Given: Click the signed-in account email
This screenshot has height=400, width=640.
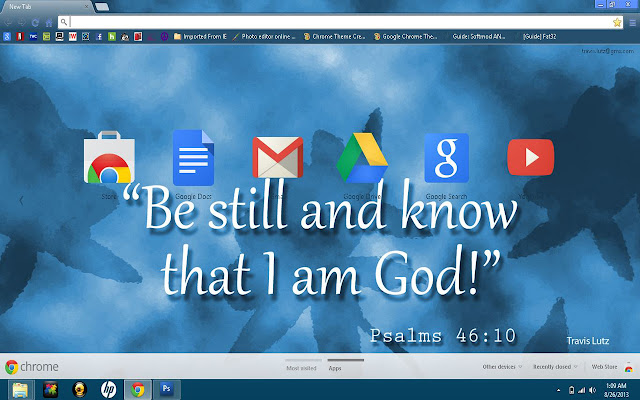Looking at the screenshot, I should point(607,51).
